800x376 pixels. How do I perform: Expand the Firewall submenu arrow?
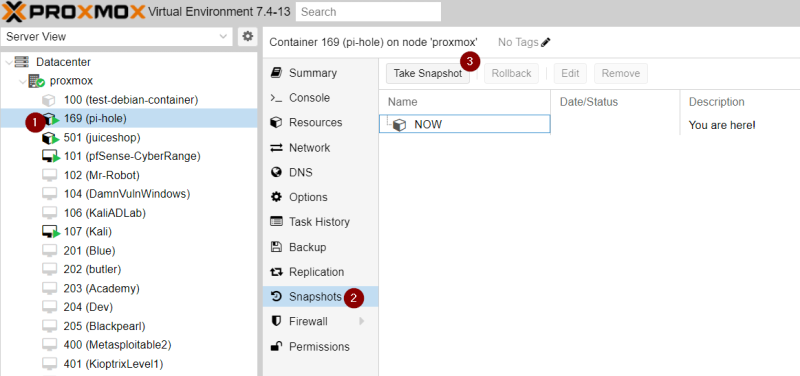[x=362, y=321]
